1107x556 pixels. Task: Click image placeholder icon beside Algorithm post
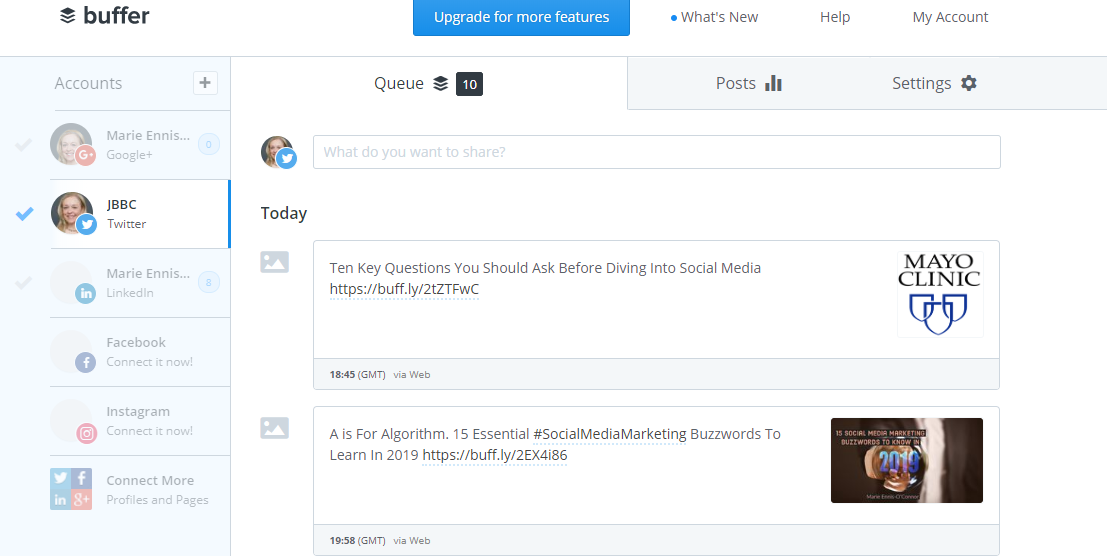(274, 428)
